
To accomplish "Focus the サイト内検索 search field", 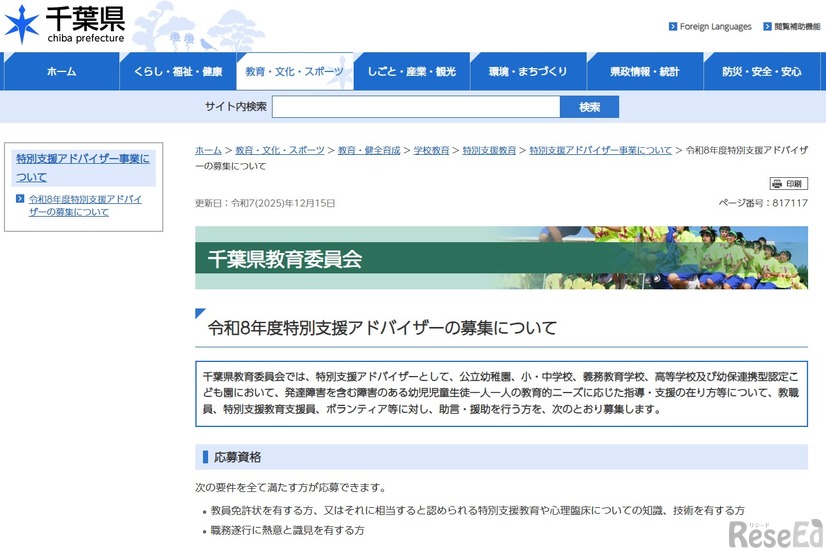I will (x=416, y=107).
